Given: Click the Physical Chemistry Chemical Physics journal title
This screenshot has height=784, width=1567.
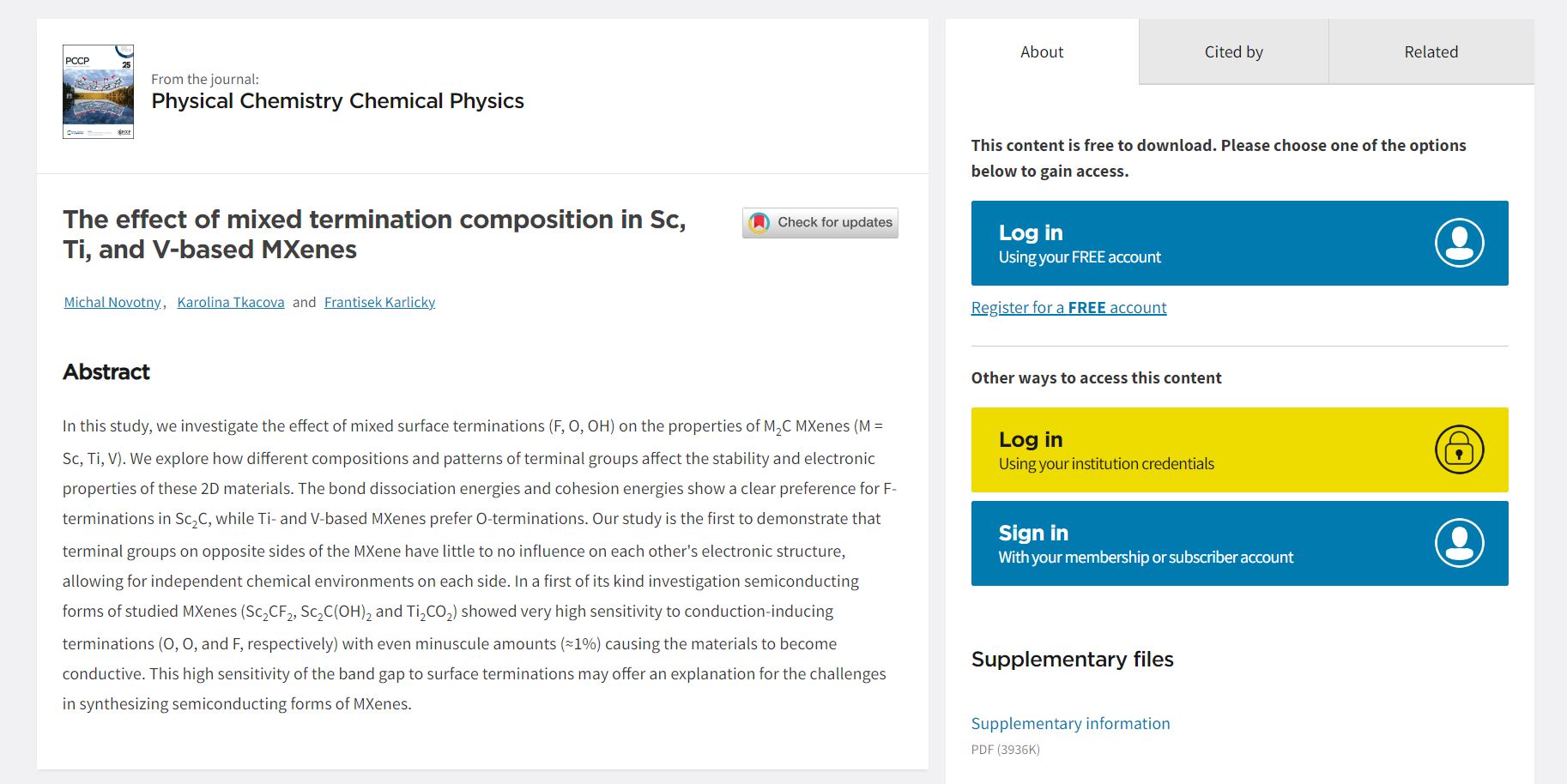Looking at the screenshot, I should coord(337,101).
